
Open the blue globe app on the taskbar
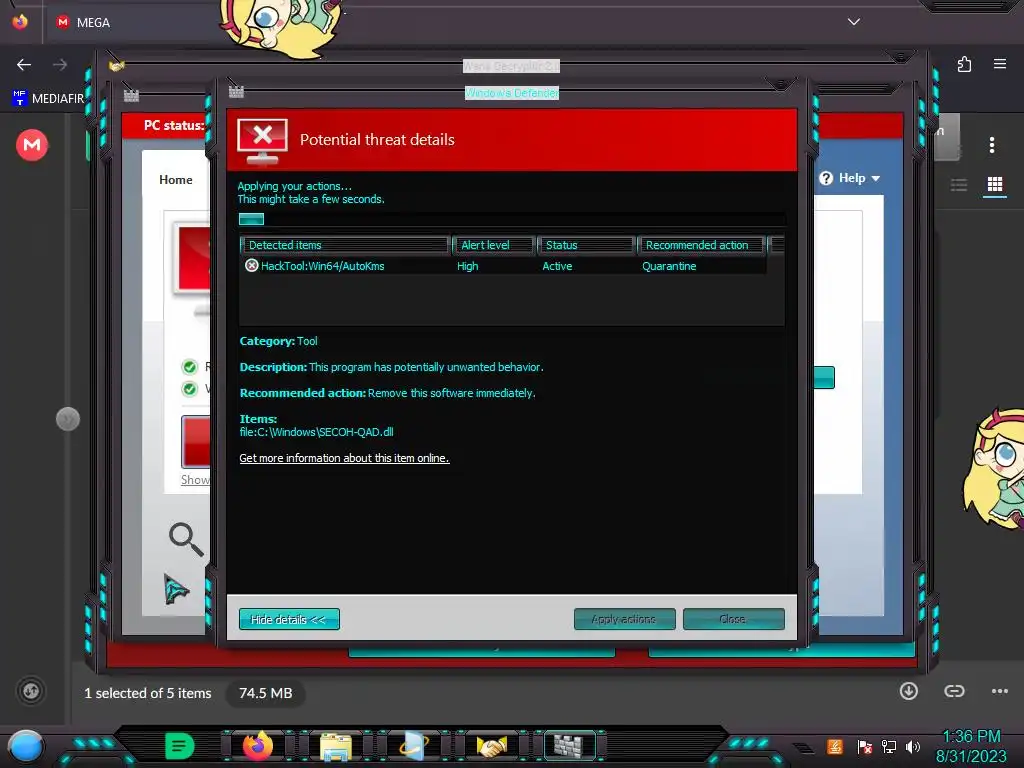(414, 746)
